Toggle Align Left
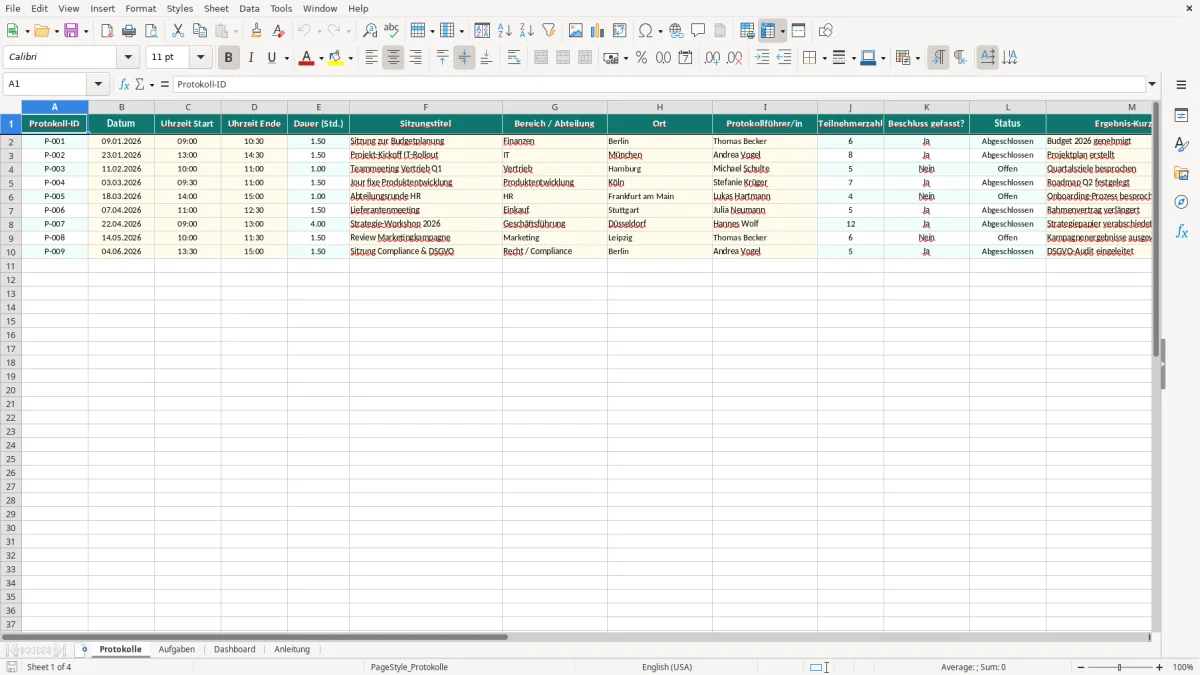The width and height of the screenshot is (1200, 675). (371, 58)
